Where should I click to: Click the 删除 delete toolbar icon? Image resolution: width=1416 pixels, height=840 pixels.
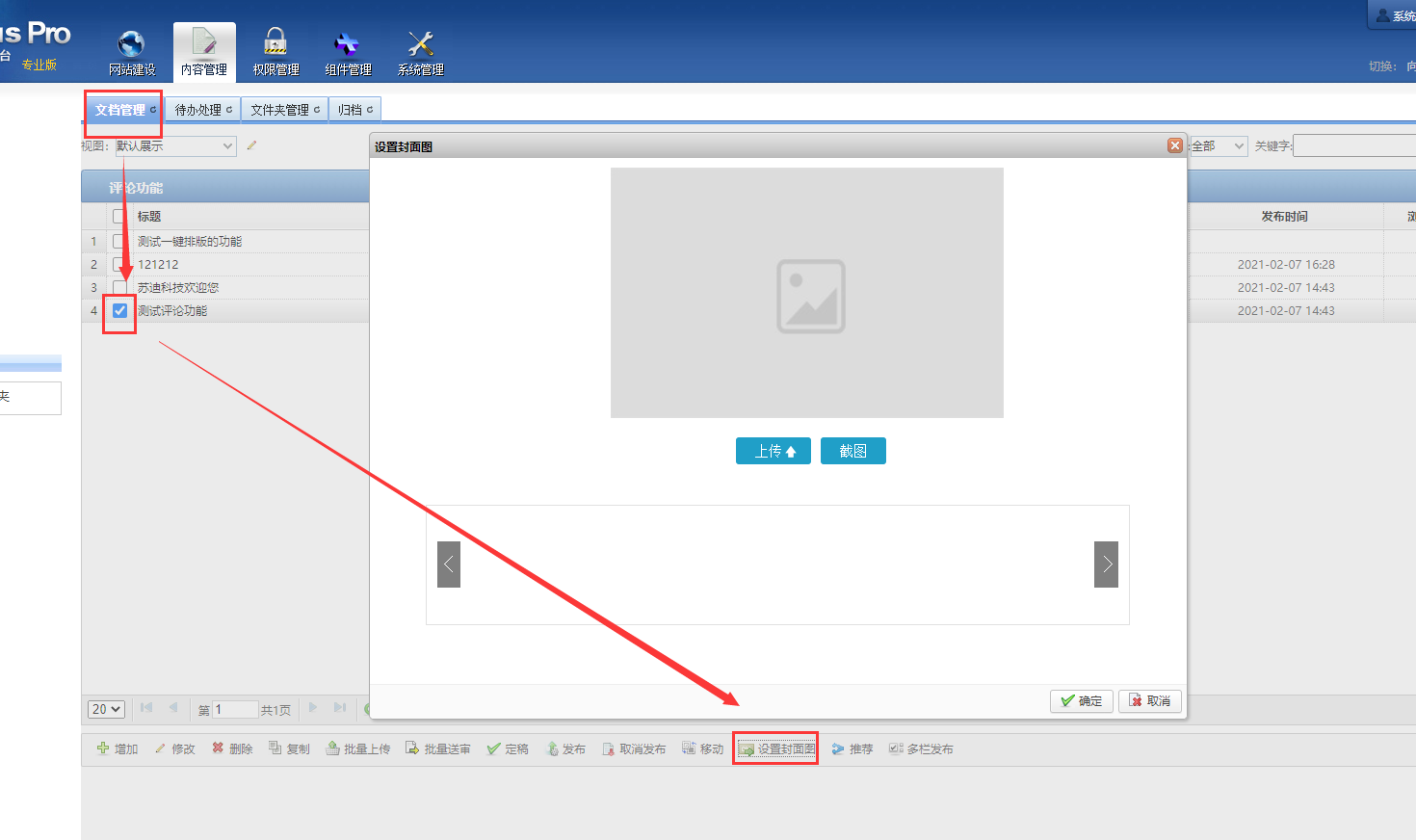[x=218, y=748]
